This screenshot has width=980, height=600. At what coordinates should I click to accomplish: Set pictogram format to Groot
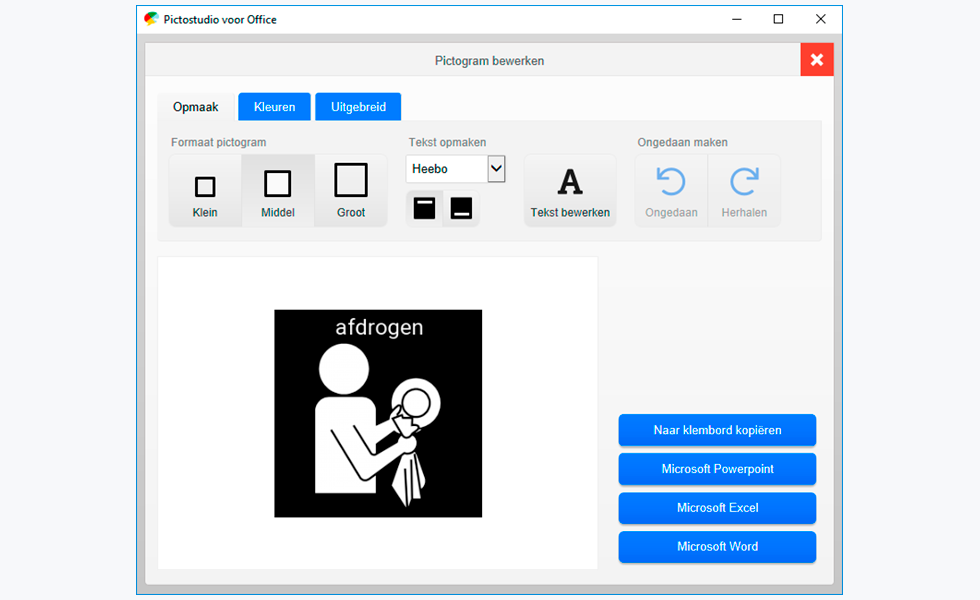pos(351,191)
